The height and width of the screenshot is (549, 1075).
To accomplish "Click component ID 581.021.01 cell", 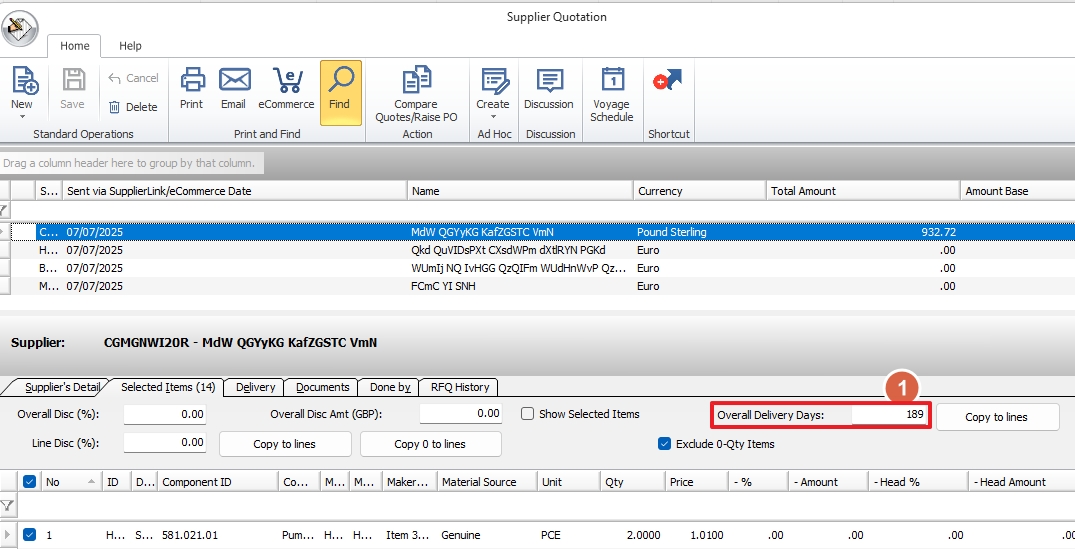I will pos(218,535).
